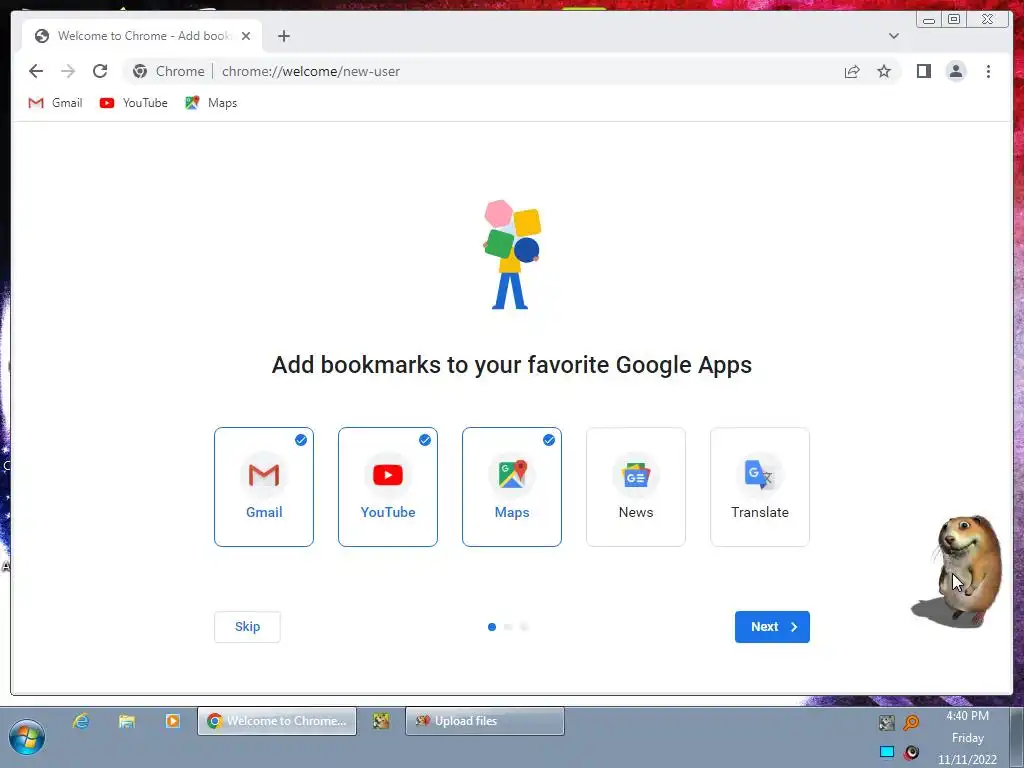
Task: Open Windows Media Player from taskbar
Action: coord(172,721)
